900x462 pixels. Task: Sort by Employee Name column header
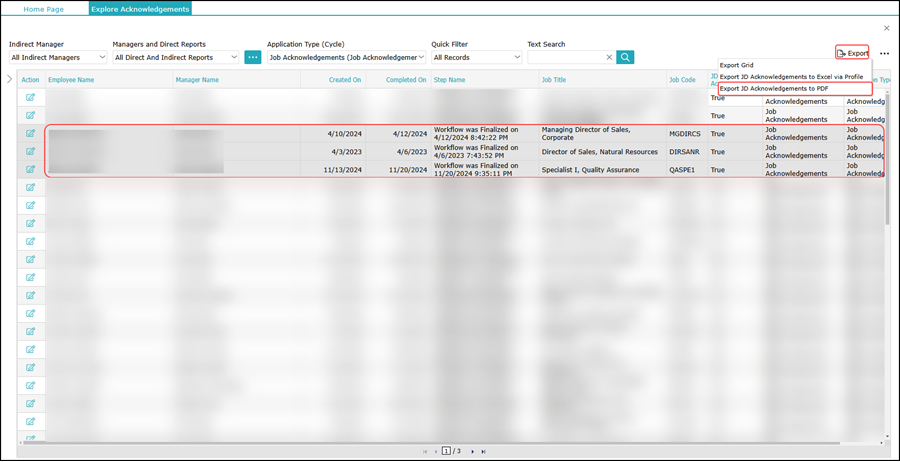[72, 80]
